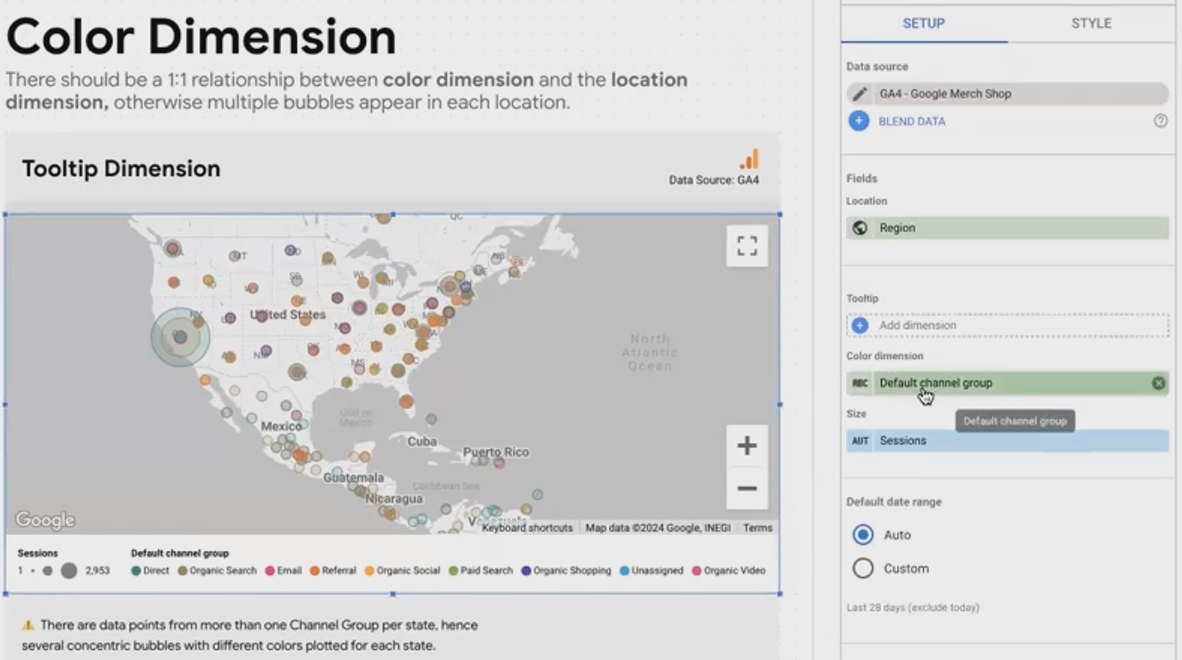Viewport: 1182px width, 660px height.
Task: Select the Custom date range option
Action: [x=863, y=568]
